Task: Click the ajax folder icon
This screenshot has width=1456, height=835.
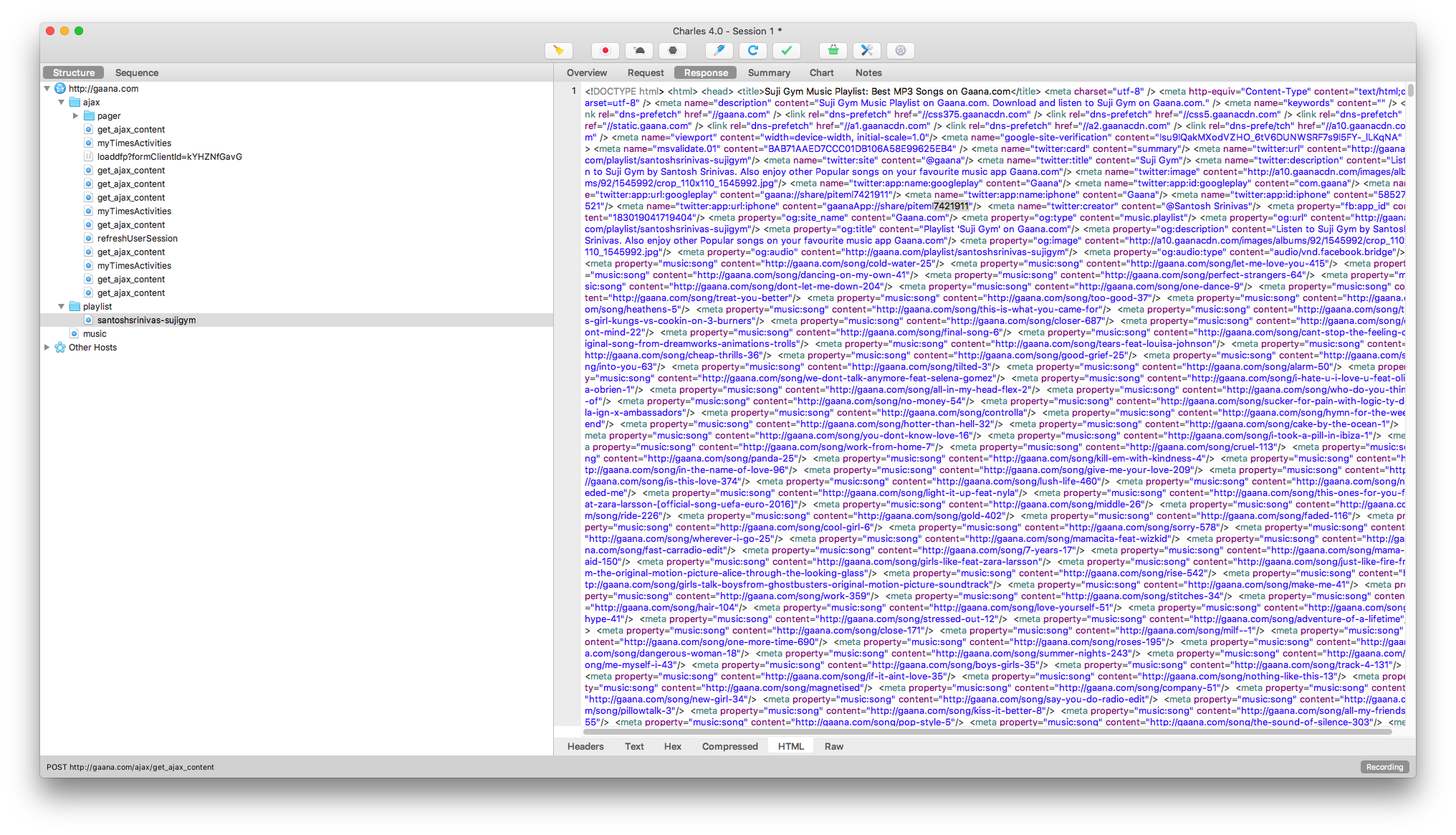Action: coord(75,102)
